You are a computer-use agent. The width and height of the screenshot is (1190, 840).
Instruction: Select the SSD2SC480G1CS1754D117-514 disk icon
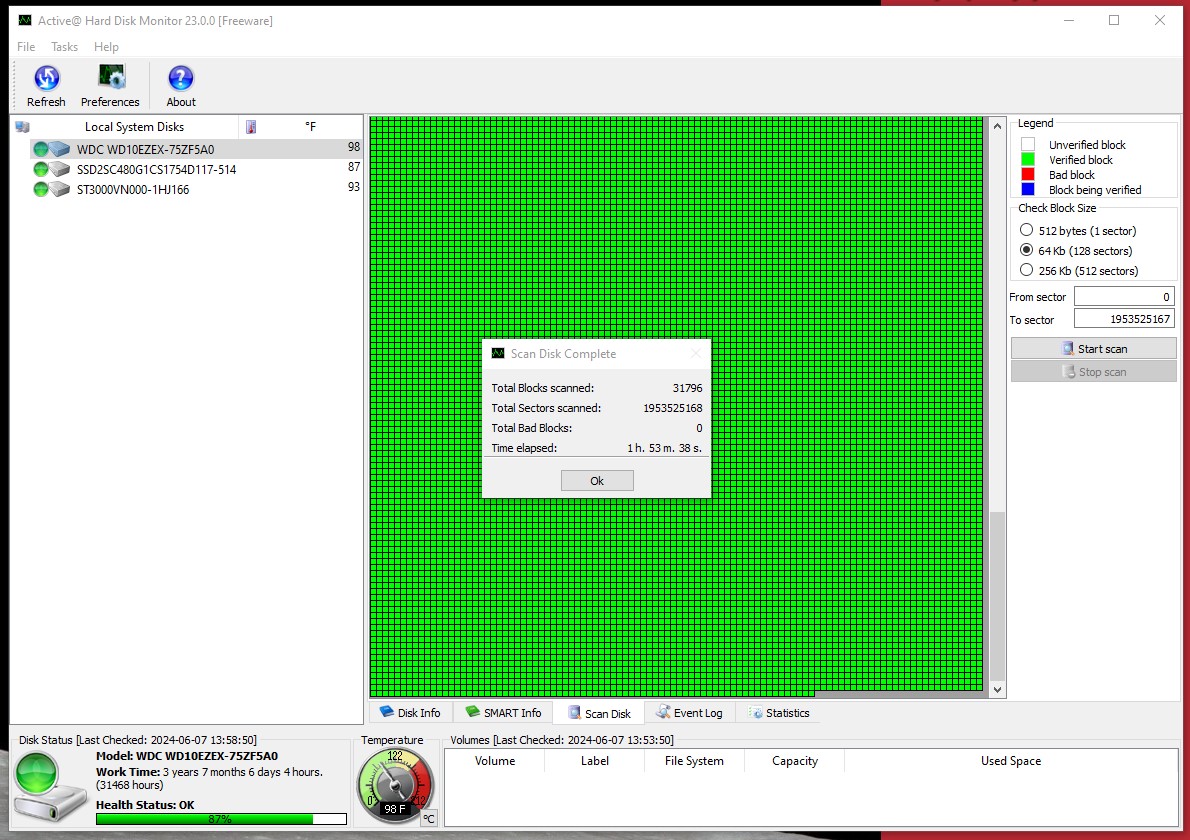click(x=50, y=169)
